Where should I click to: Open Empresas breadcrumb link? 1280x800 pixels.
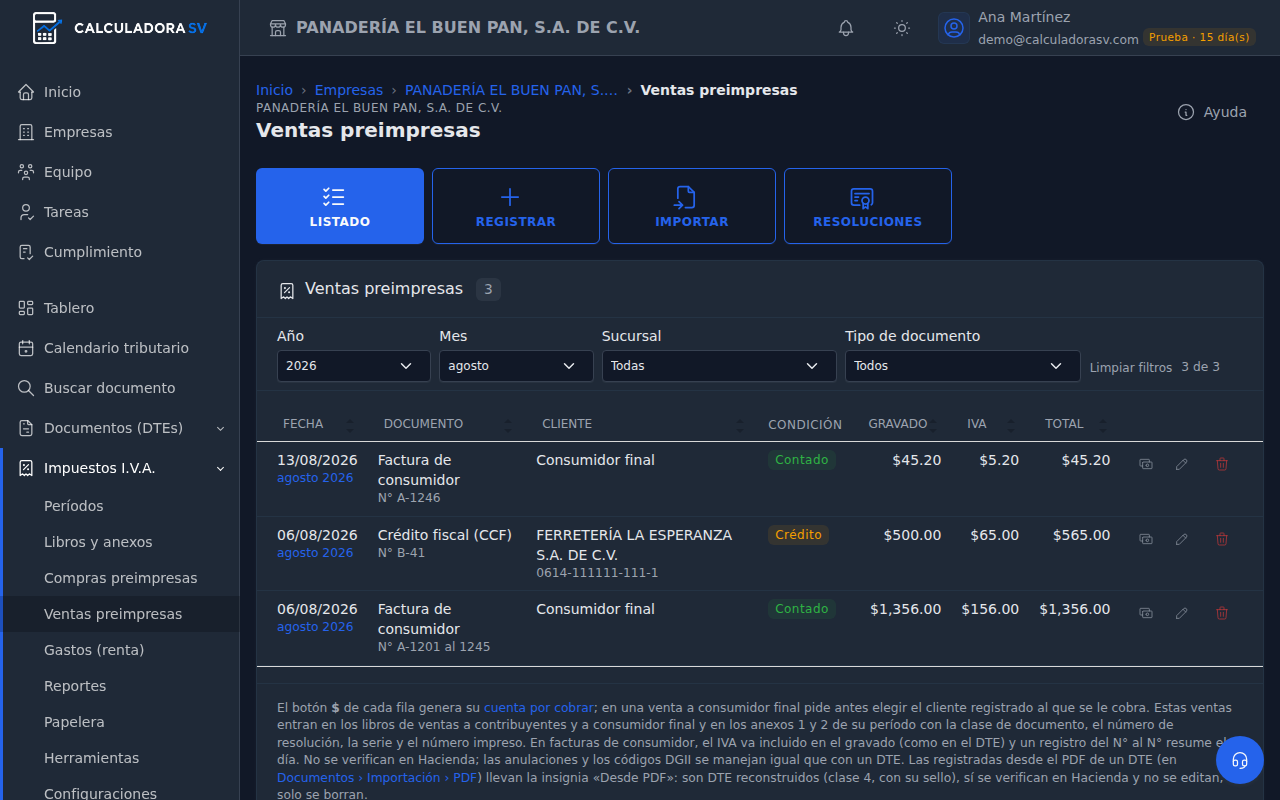pos(349,90)
